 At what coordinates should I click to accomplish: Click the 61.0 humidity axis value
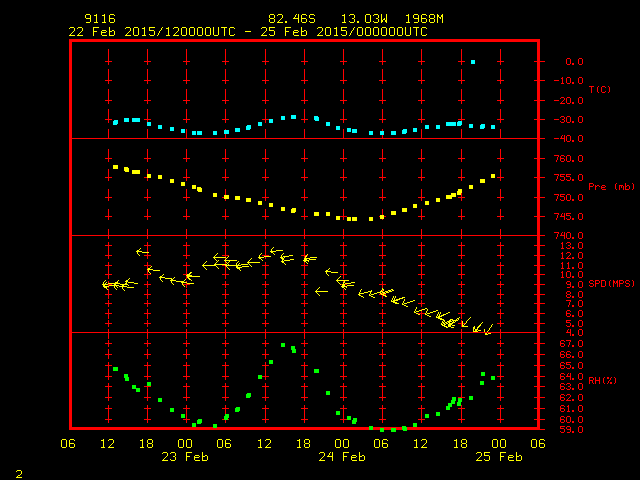pyautogui.click(x=571, y=409)
